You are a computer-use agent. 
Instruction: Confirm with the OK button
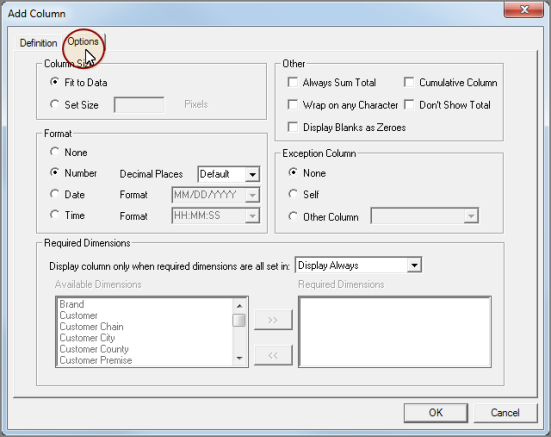click(x=436, y=413)
